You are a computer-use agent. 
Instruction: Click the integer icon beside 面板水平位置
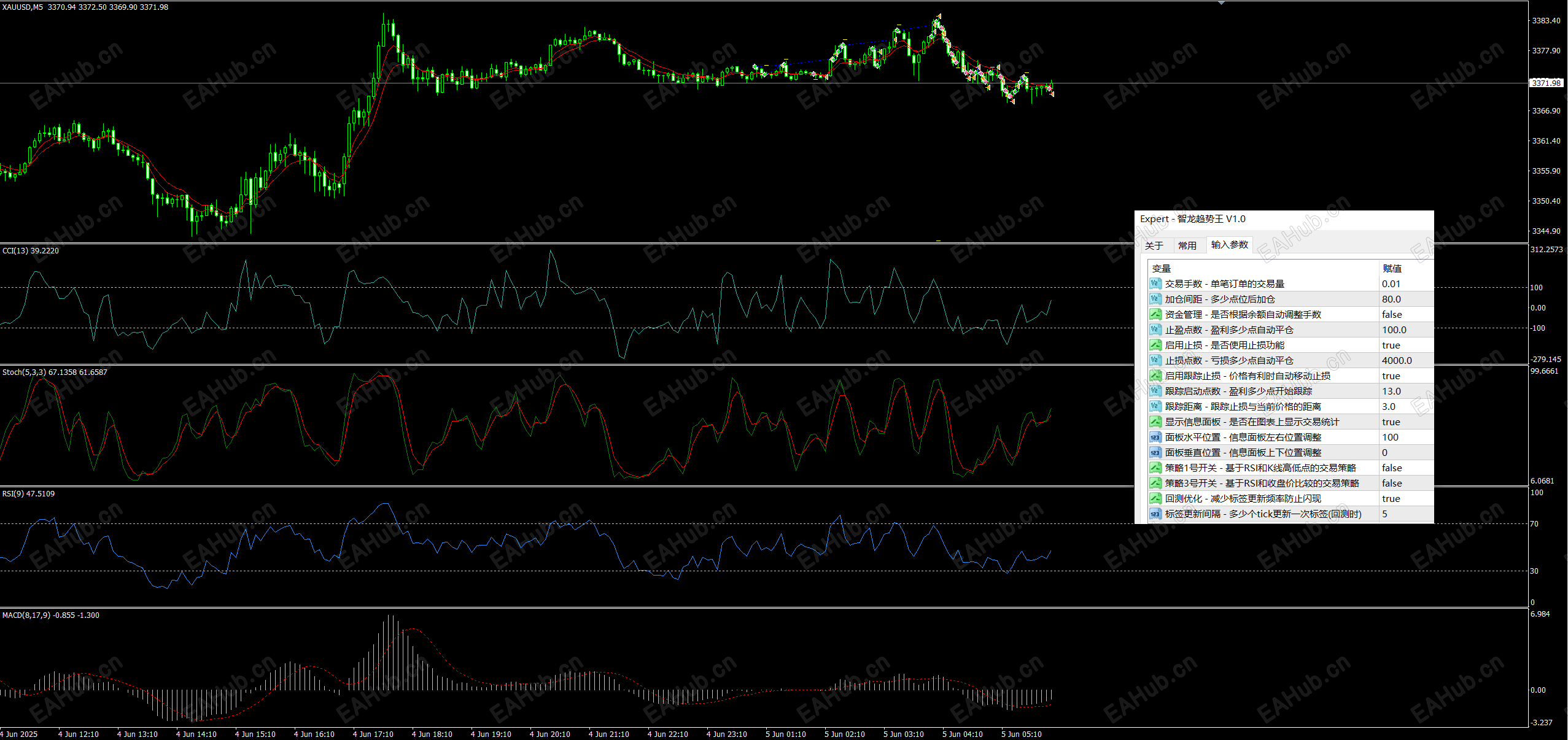point(1155,437)
